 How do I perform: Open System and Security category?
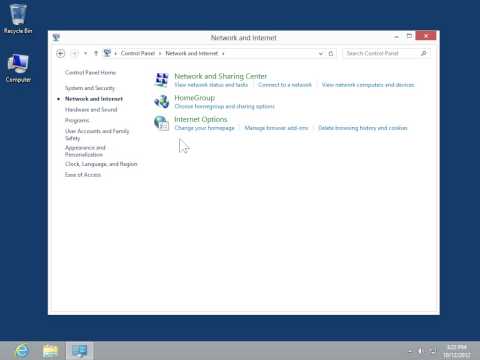point(90,88)
